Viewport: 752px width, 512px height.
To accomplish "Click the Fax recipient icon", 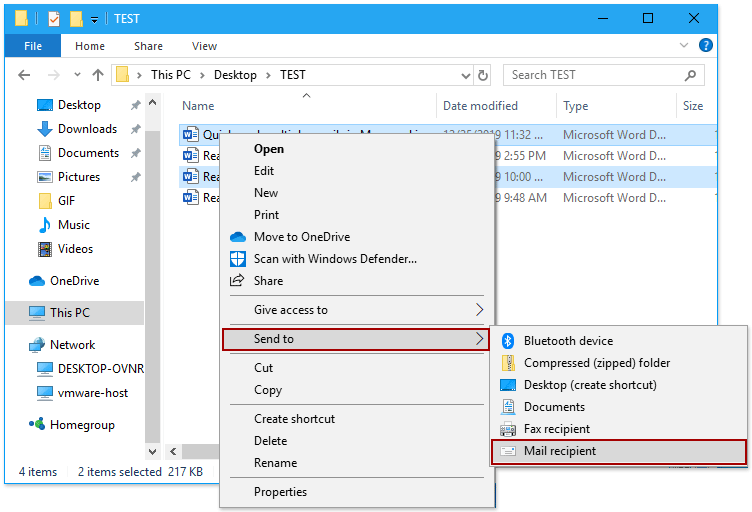I will (x=507, y=429).
